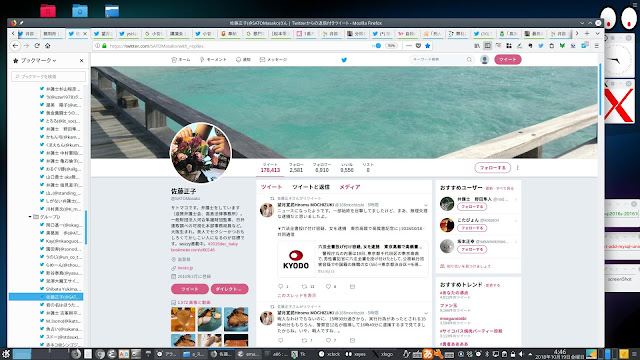640x360 pixels.
Task: Click the bookmark search field
Action: (49, 76)
